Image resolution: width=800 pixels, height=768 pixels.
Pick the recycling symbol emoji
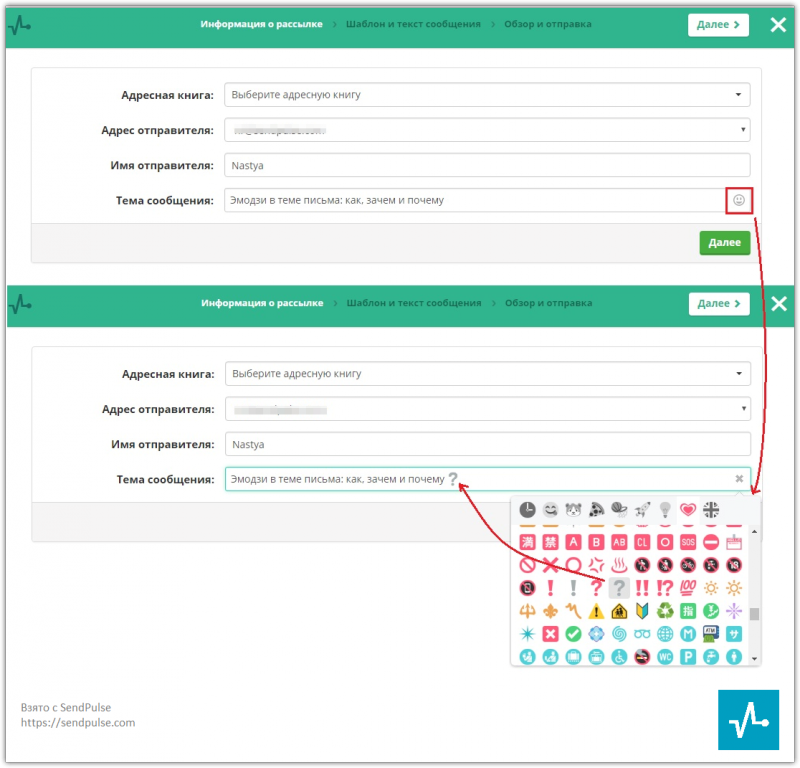[x=665, y=611]
